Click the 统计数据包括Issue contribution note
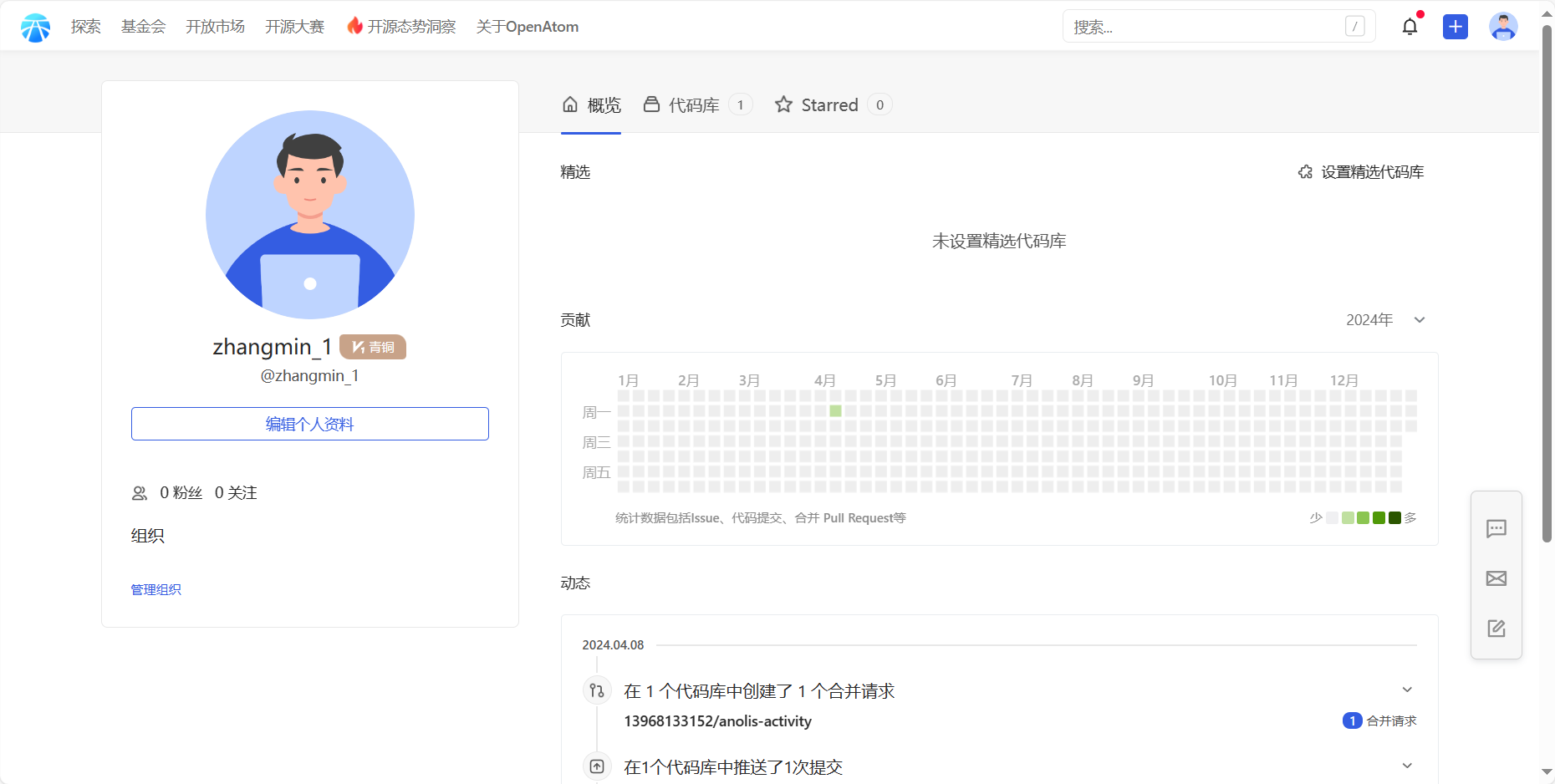The image size is (1555, 784). pyautogui.click(x=761, y=518)
